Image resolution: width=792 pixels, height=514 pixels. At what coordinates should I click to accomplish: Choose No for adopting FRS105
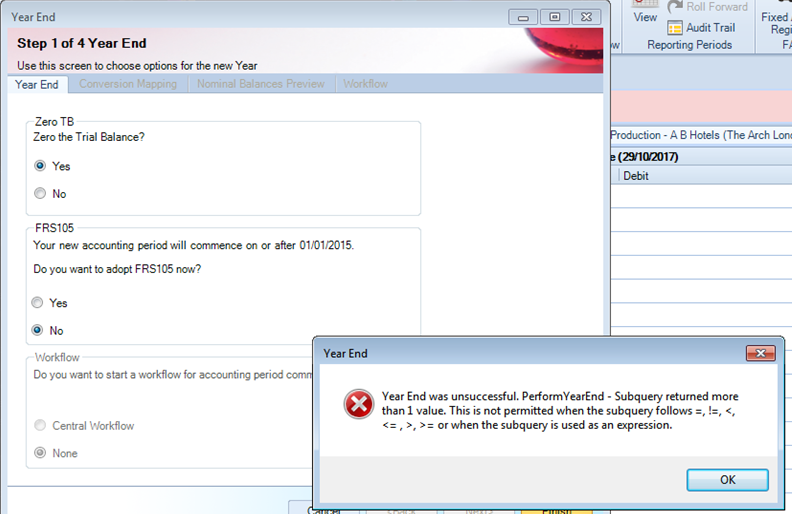pos(38,330)
